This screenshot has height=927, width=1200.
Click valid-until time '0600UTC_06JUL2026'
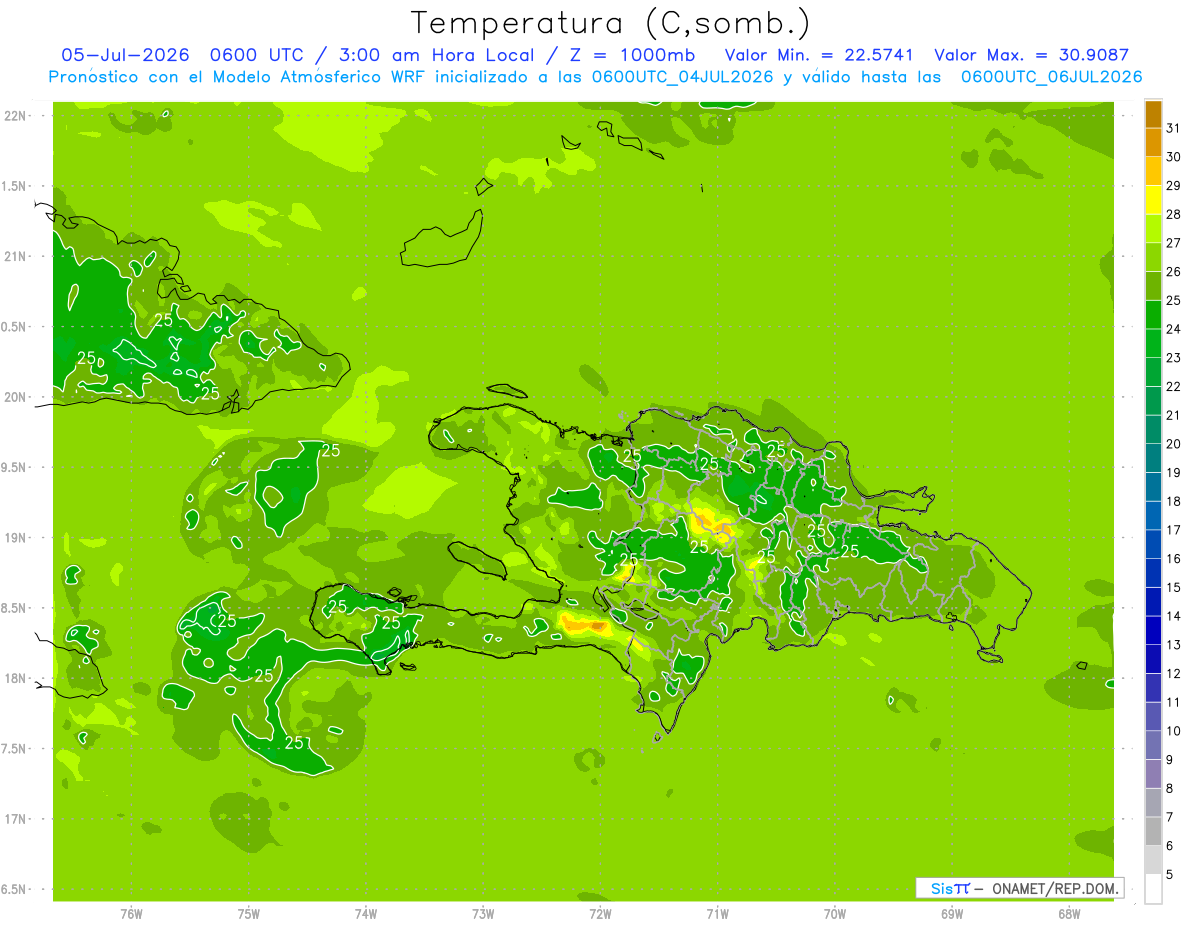1052,77
